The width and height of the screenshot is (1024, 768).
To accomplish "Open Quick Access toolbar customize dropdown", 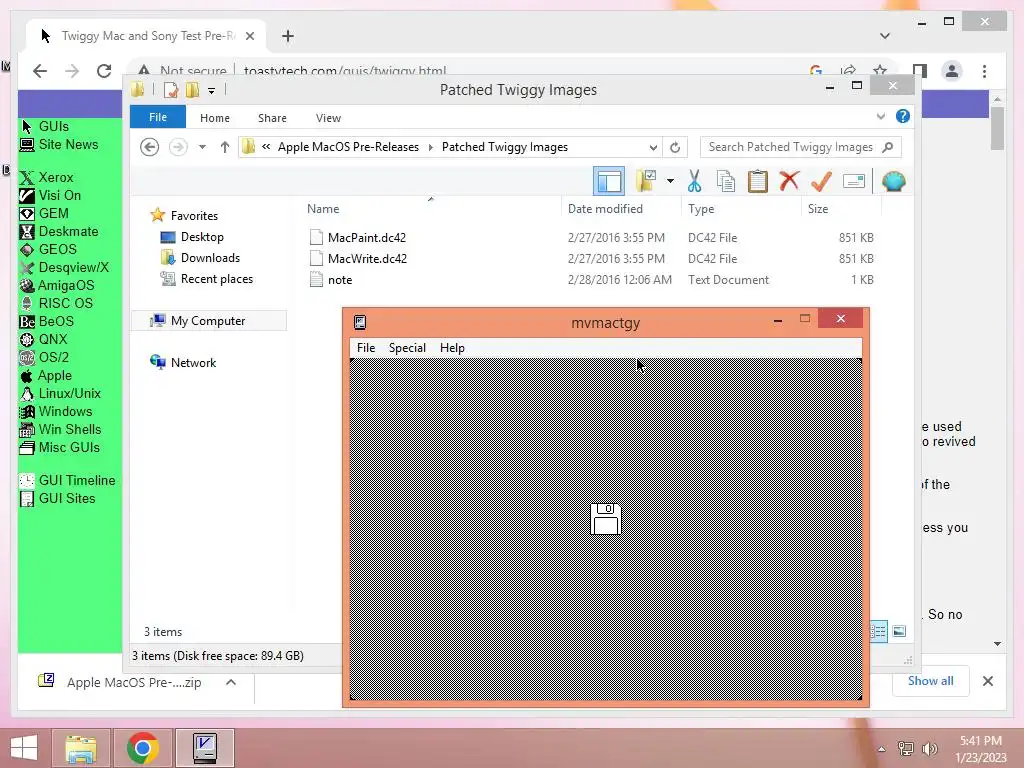I will [211, 91].
